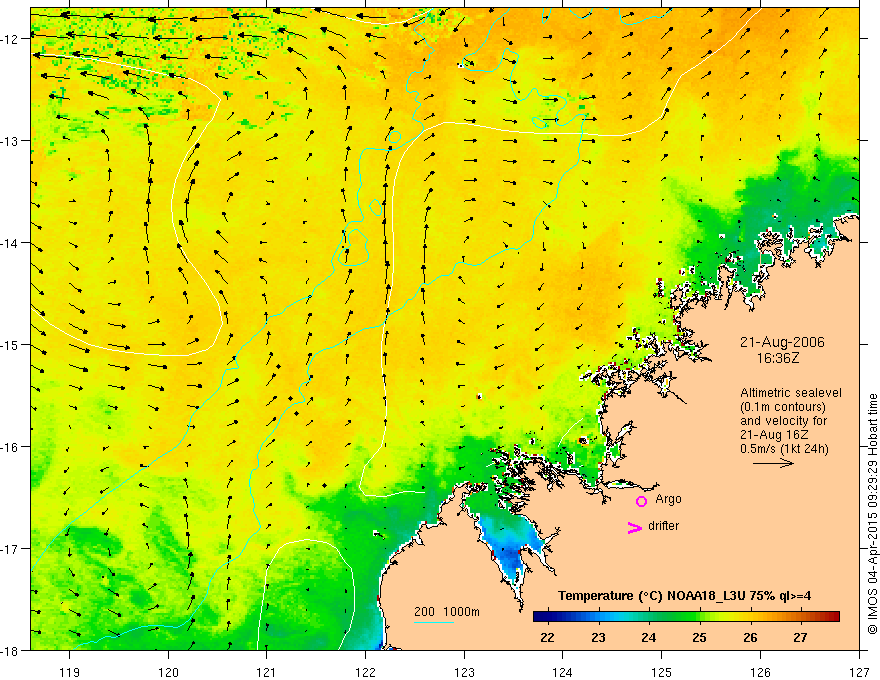The width and height of the screenshot is (880, 680).
Task: Click latitude axis label -18
Action: coord(10,651)
